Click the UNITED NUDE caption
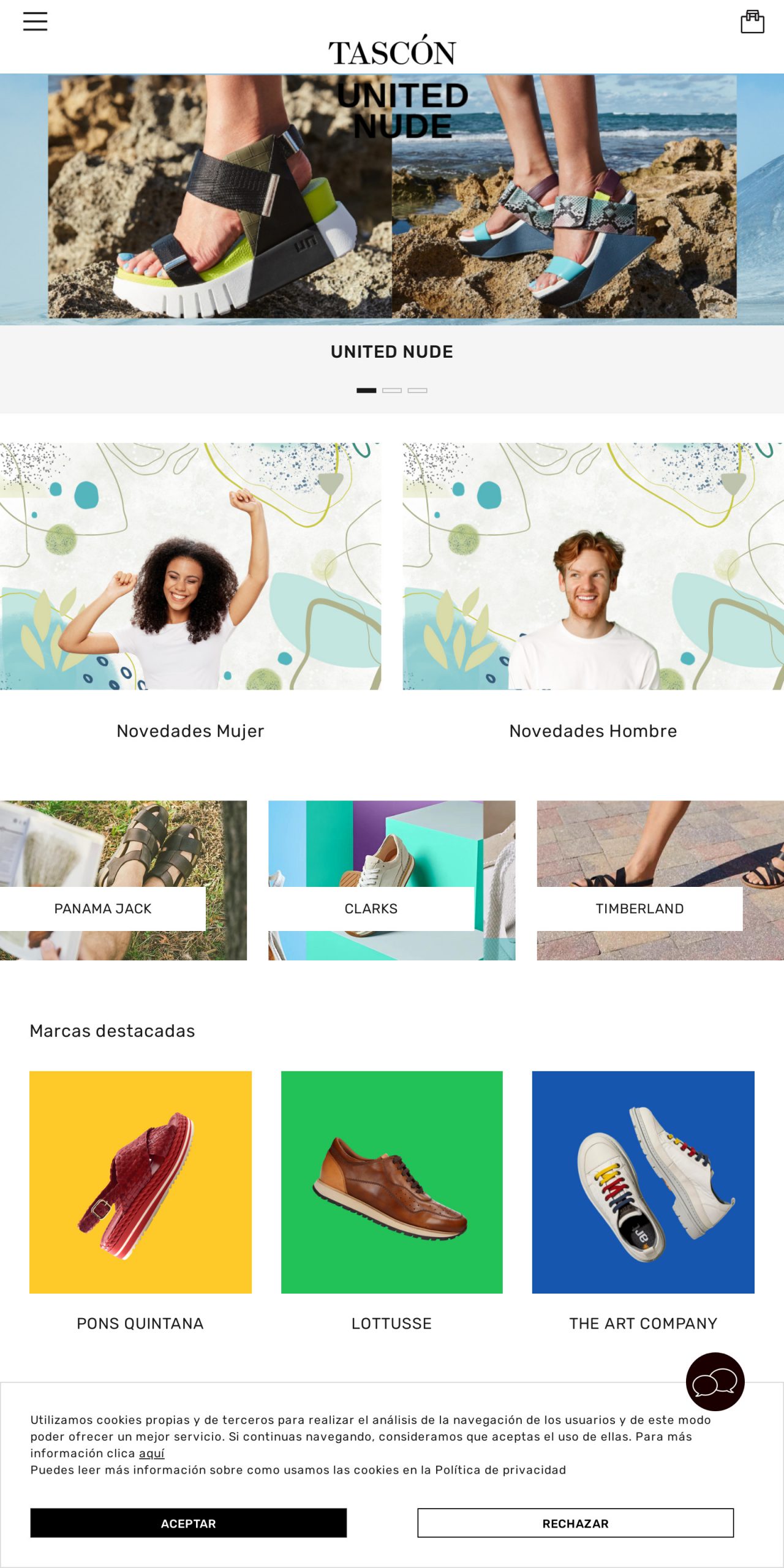The height and width of the screenshot is (1568, 784). pos(392,352)
